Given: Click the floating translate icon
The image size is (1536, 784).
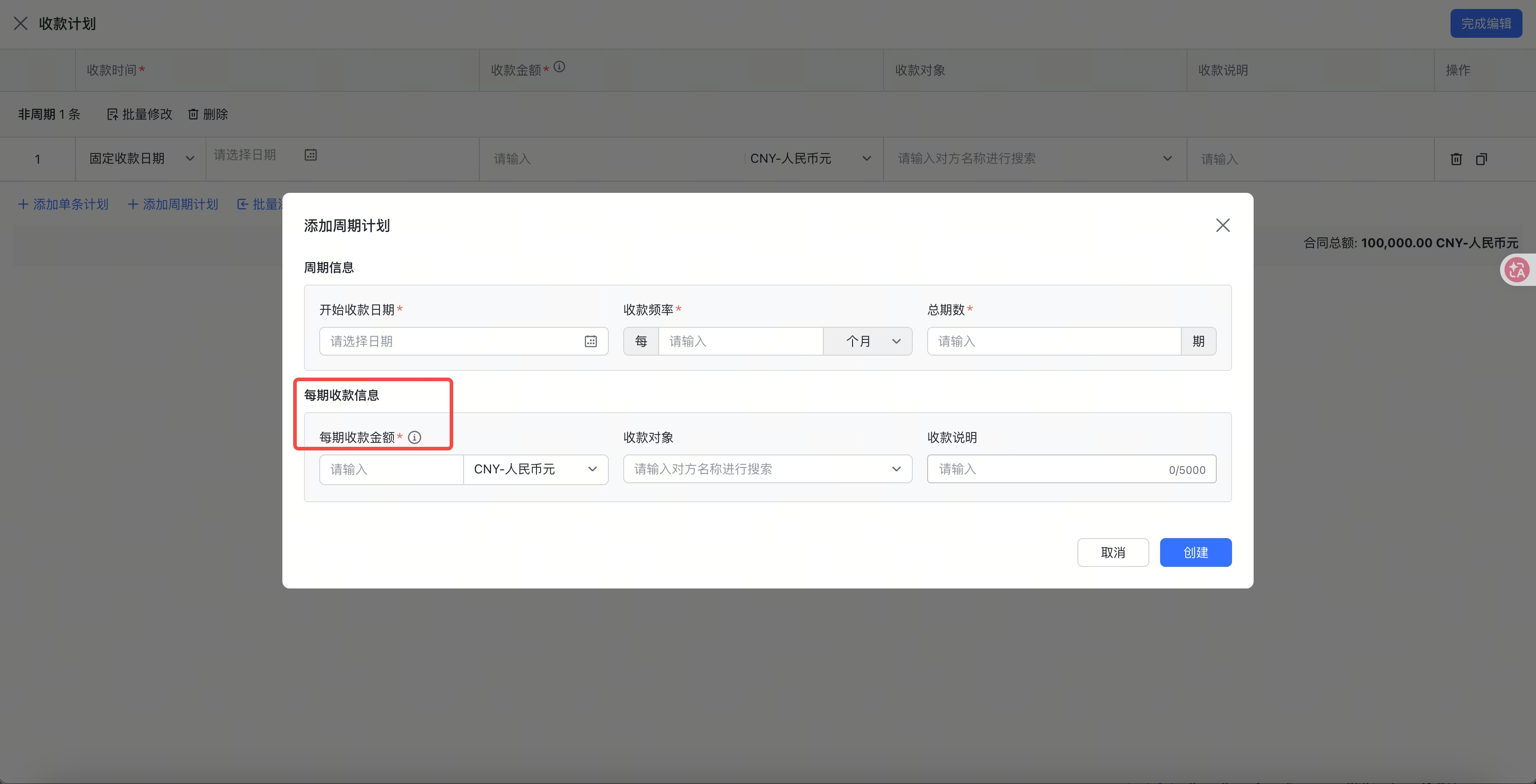Looking at the screenshot, I should [1517, 270].
